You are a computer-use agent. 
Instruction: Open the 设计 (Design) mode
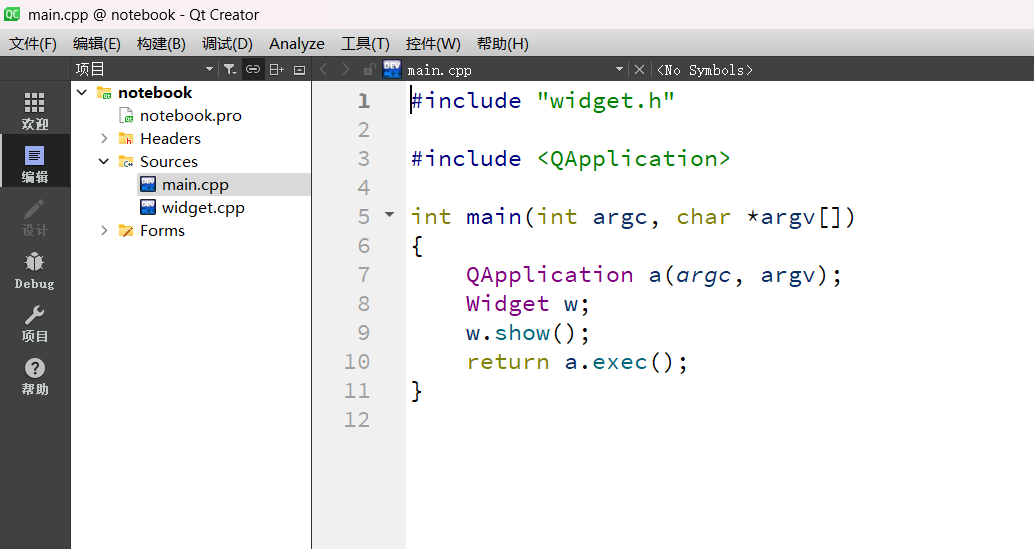click(34, 217)
